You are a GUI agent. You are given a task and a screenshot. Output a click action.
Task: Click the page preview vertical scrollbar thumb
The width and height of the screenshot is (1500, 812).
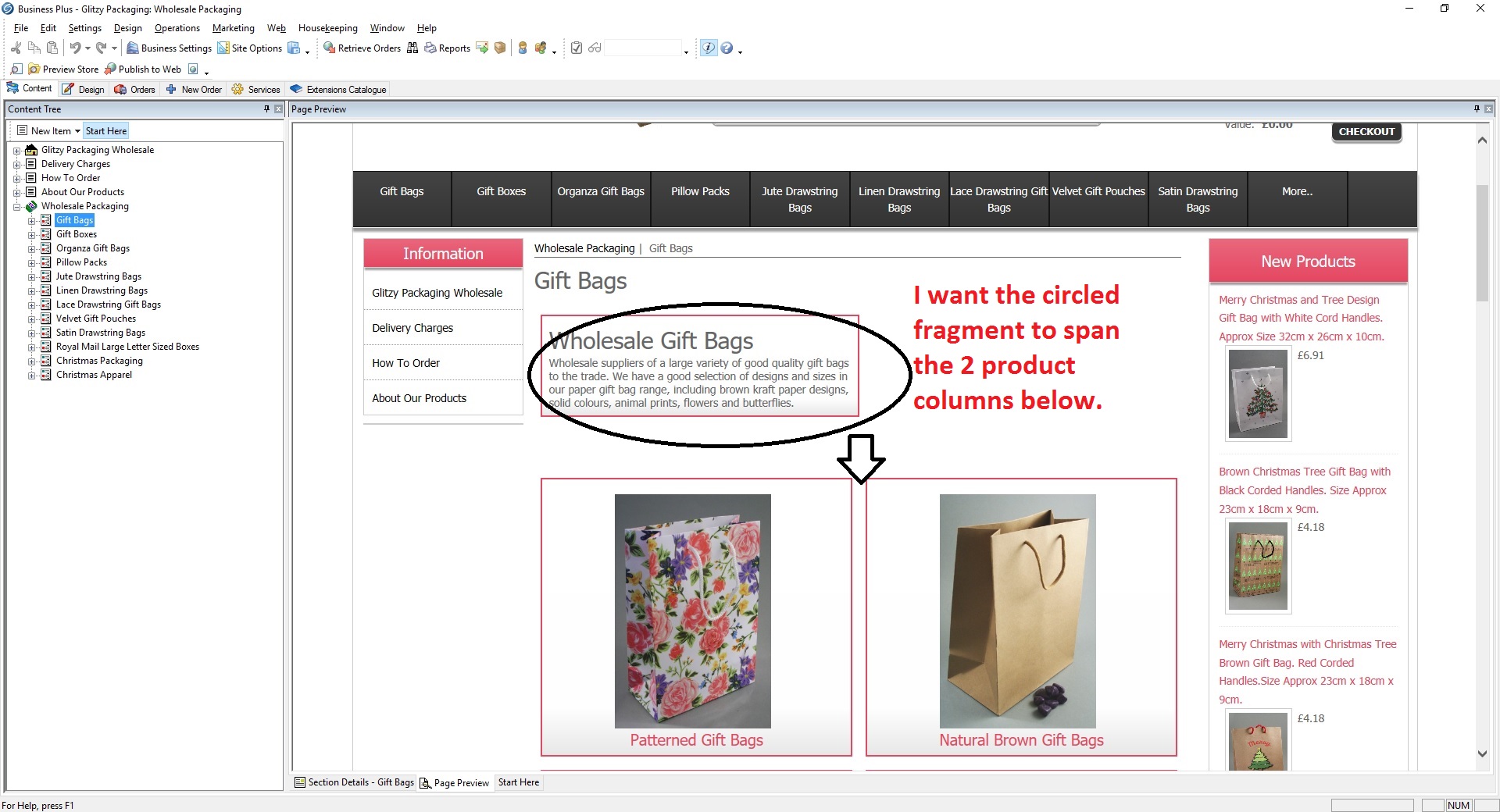tap(1482, 242)
